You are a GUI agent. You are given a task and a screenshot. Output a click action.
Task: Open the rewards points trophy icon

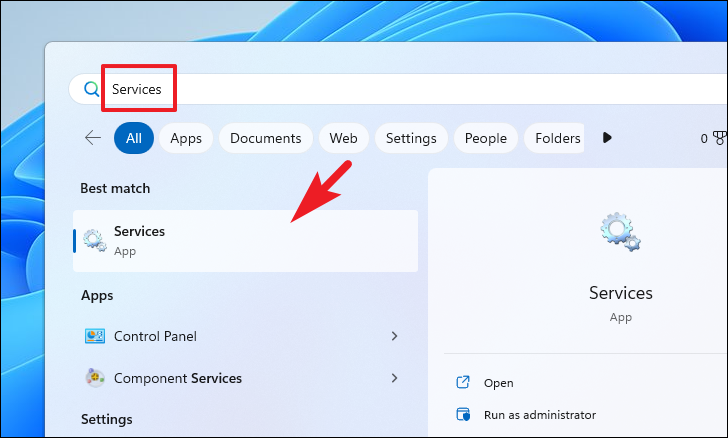click(x=720, y=138)
